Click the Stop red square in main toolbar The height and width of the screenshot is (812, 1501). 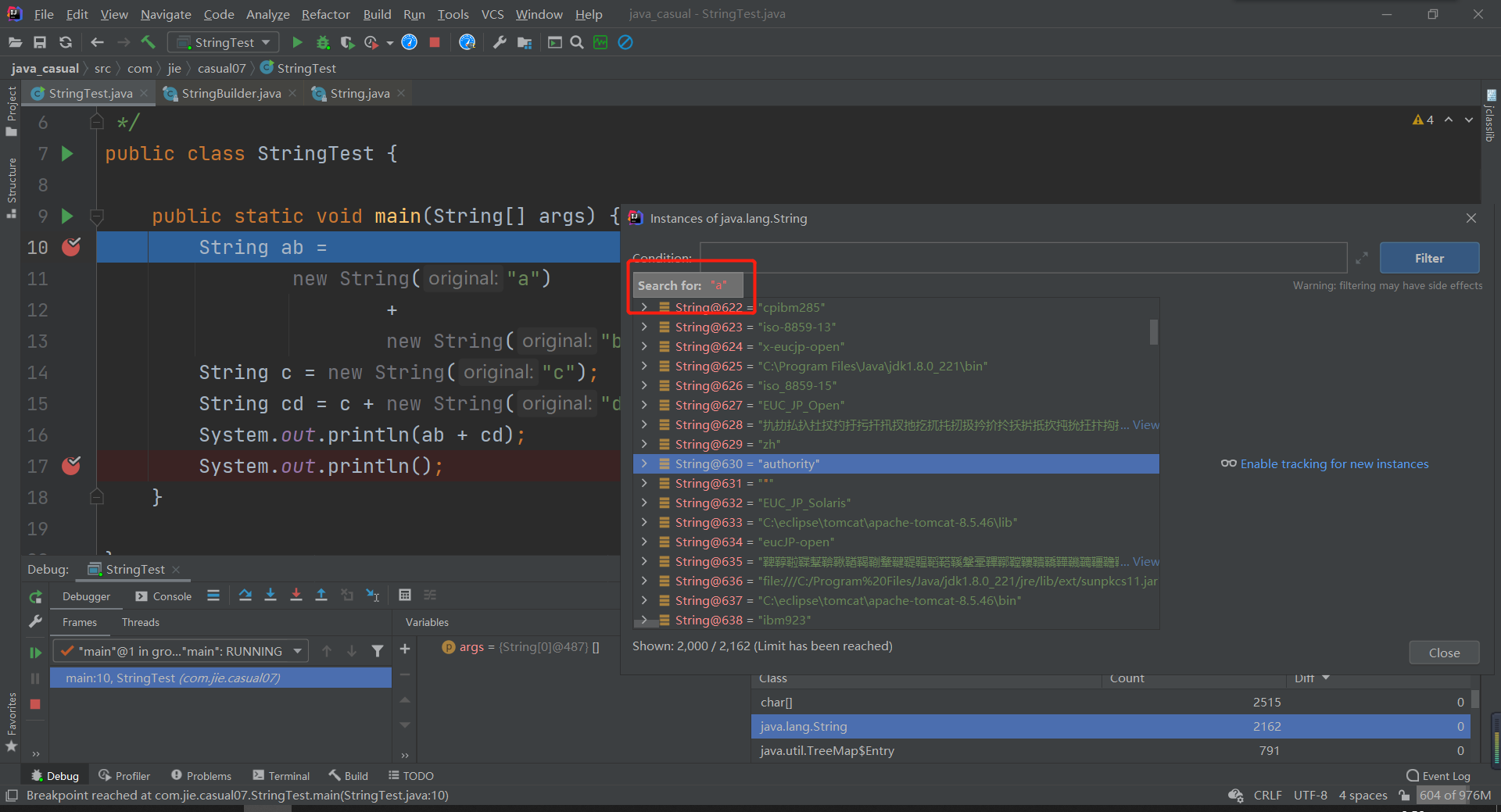[435, 42]
